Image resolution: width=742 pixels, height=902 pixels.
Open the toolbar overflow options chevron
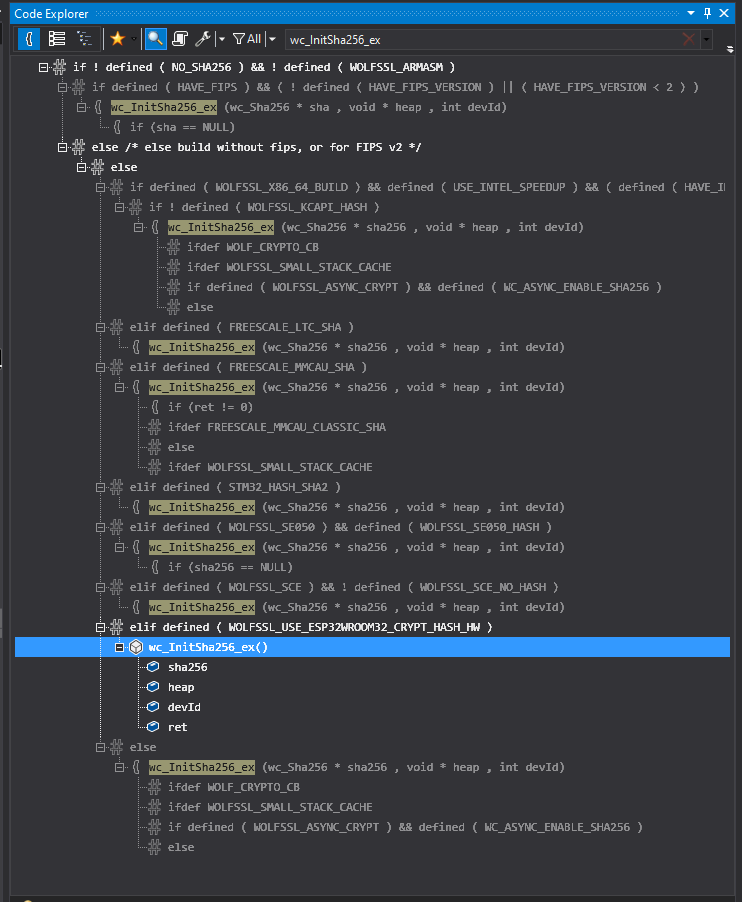pyautogui.click(x=730, y=49)
